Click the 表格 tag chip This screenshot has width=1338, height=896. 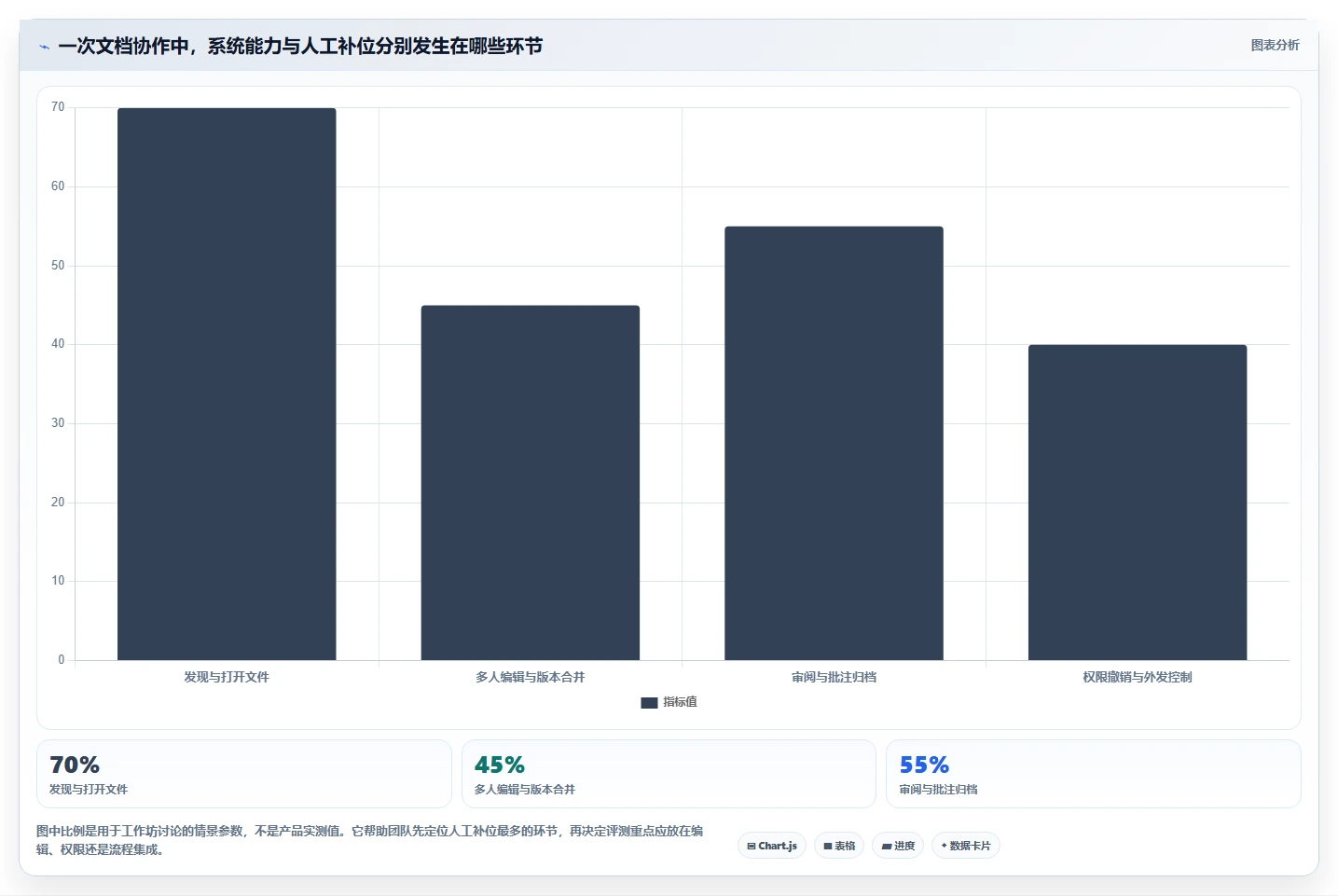coord(839,846)
